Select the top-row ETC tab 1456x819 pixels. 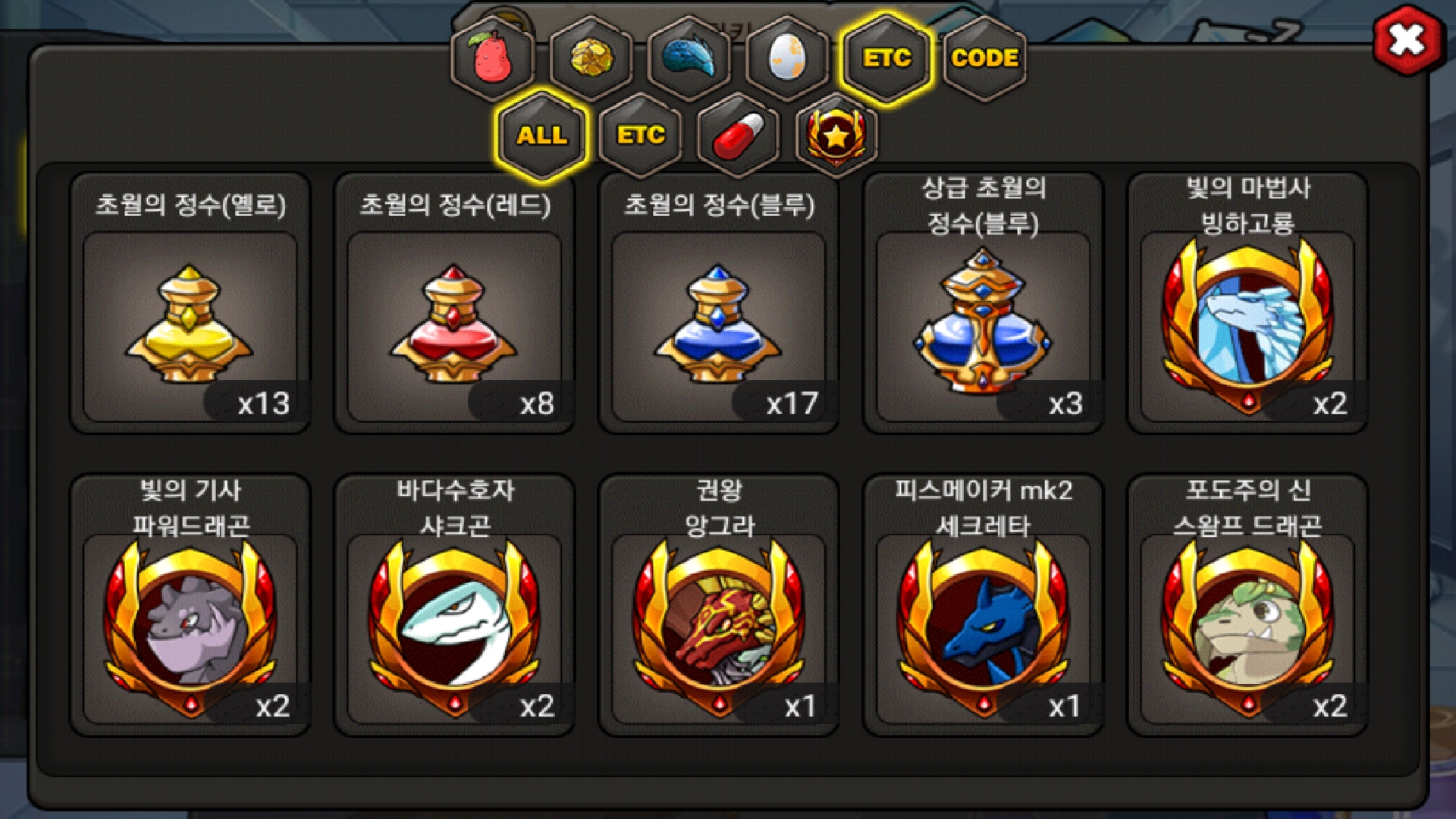coord(886,58)
